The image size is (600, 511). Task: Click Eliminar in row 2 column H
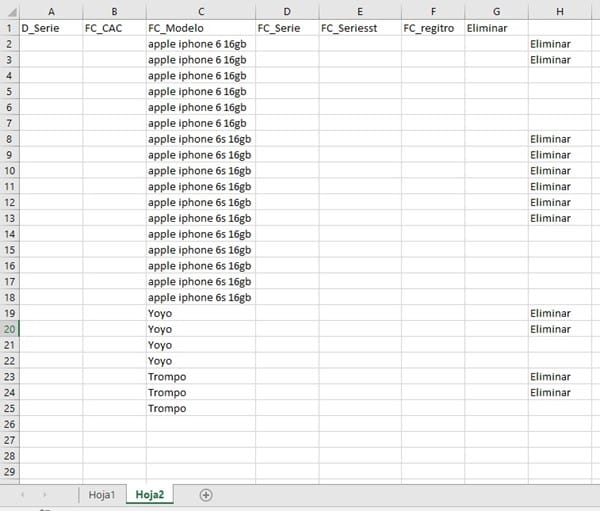click(560, 44)
